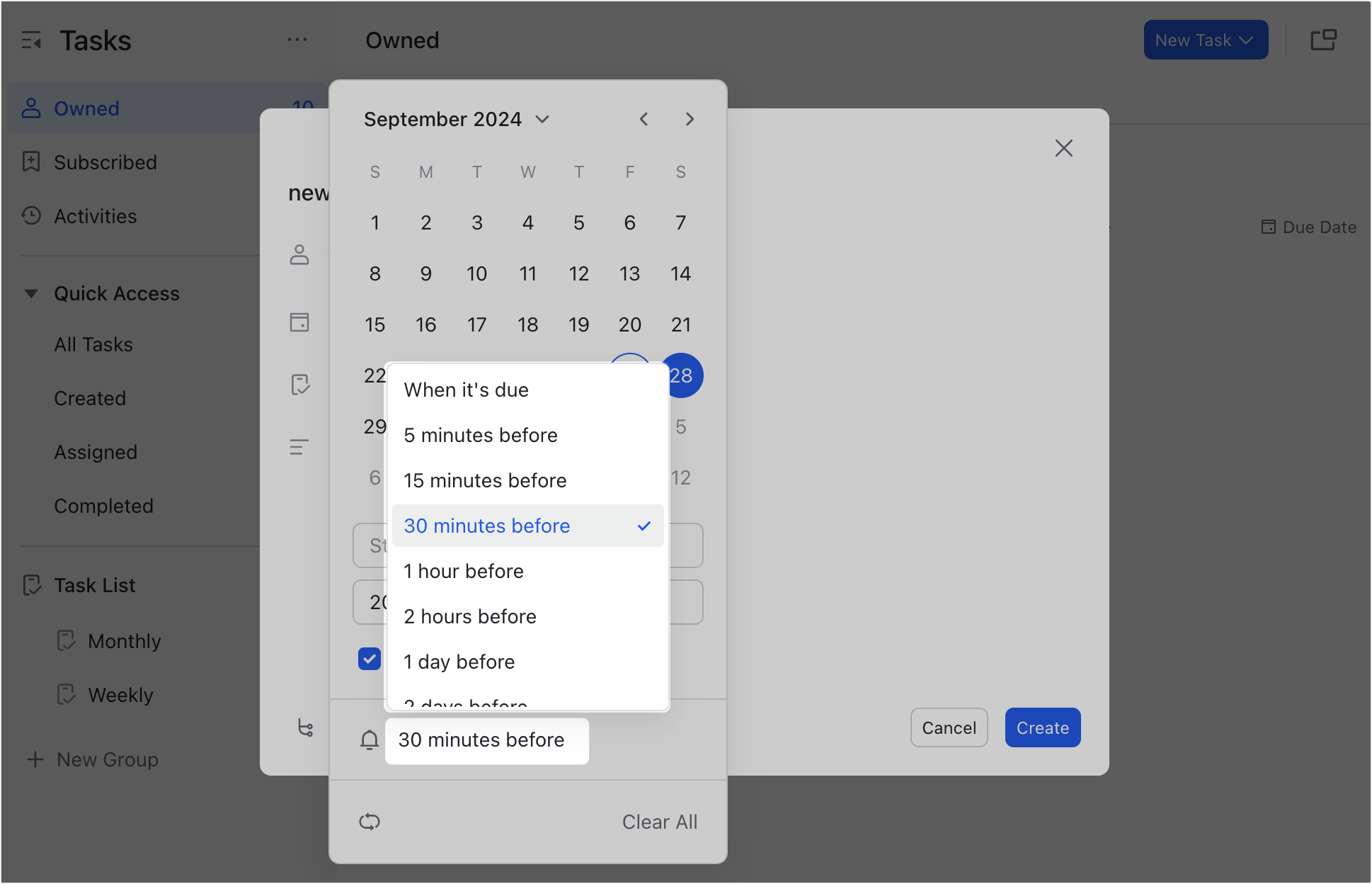Collapse the Quick Access section
Image resolution: width=1372 pixels, height=884 pixels.
coord(31,293)
